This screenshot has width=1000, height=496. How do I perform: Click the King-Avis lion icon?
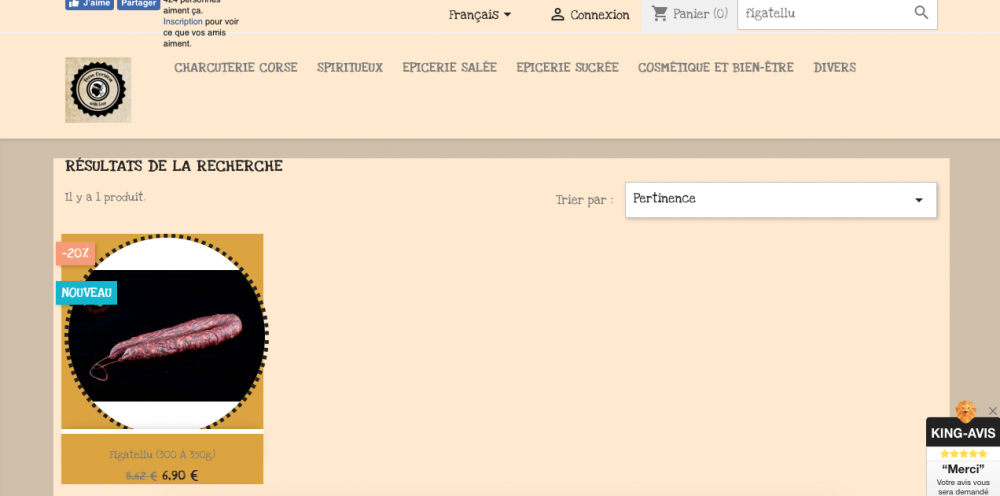(x=966, y=412)
